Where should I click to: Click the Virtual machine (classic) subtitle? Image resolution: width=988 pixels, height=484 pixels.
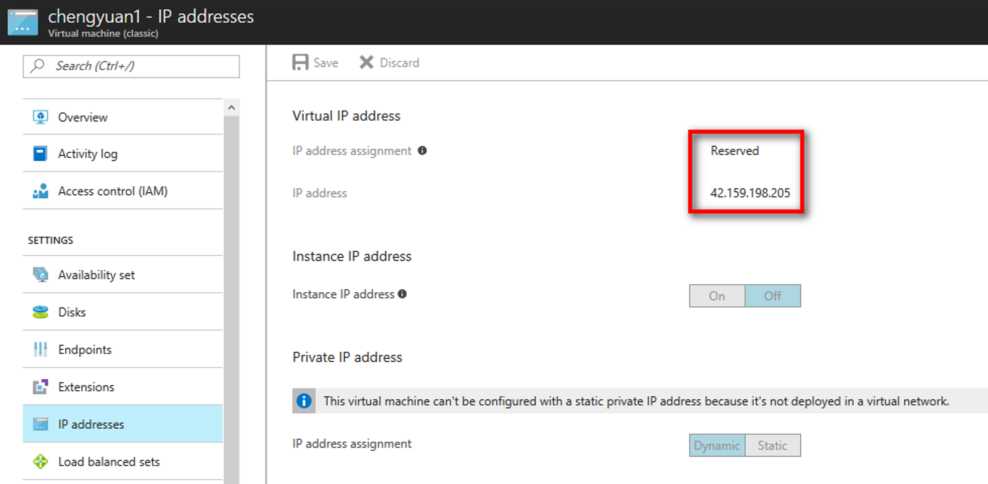[103, 33]
